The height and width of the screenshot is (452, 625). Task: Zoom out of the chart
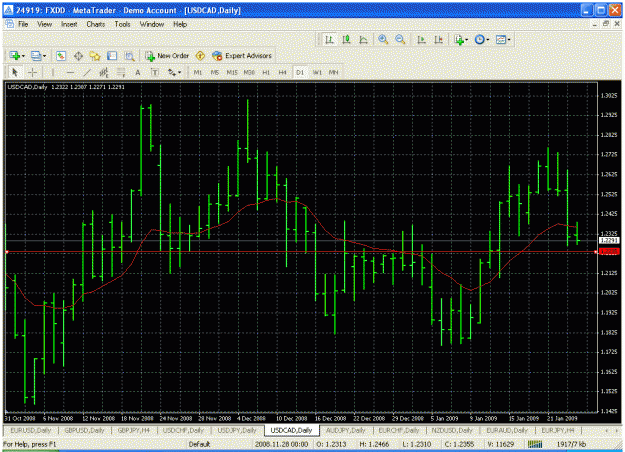coord(400,39)
